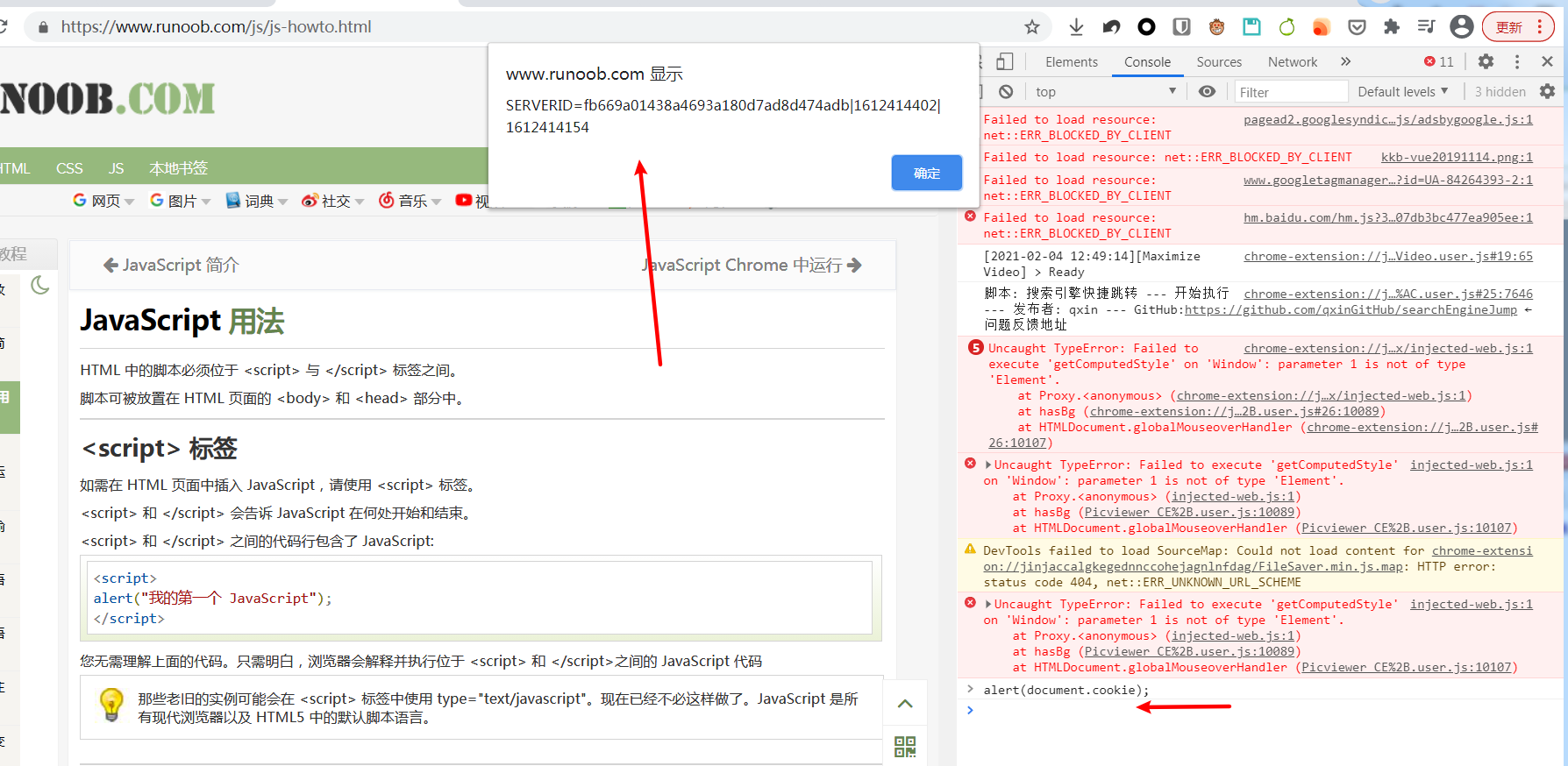Click the grey shield-shaped extension icon

(x=1181, y=27)
